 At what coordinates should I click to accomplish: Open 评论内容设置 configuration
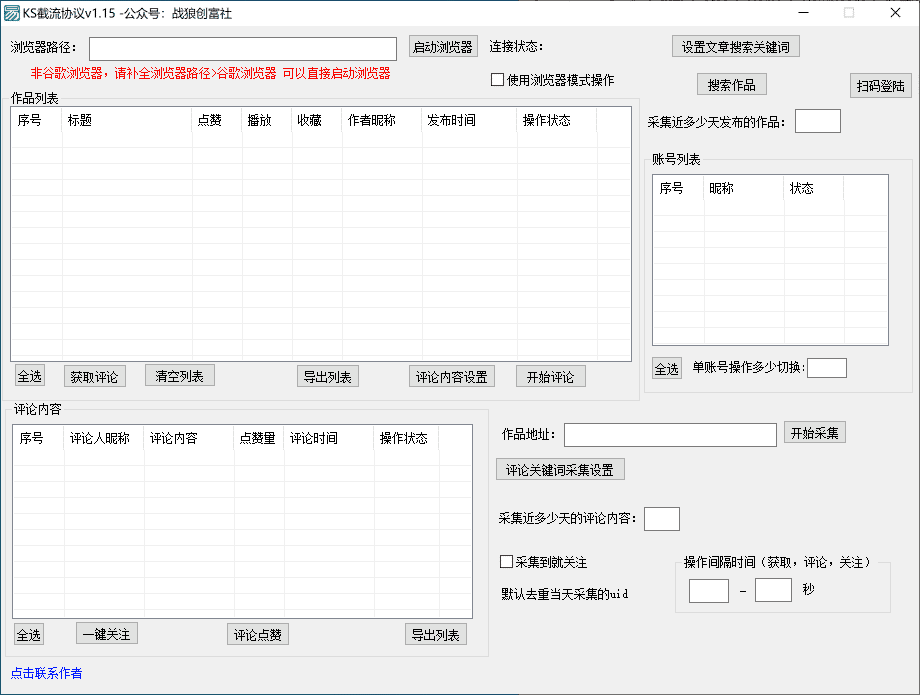[449, 375]
